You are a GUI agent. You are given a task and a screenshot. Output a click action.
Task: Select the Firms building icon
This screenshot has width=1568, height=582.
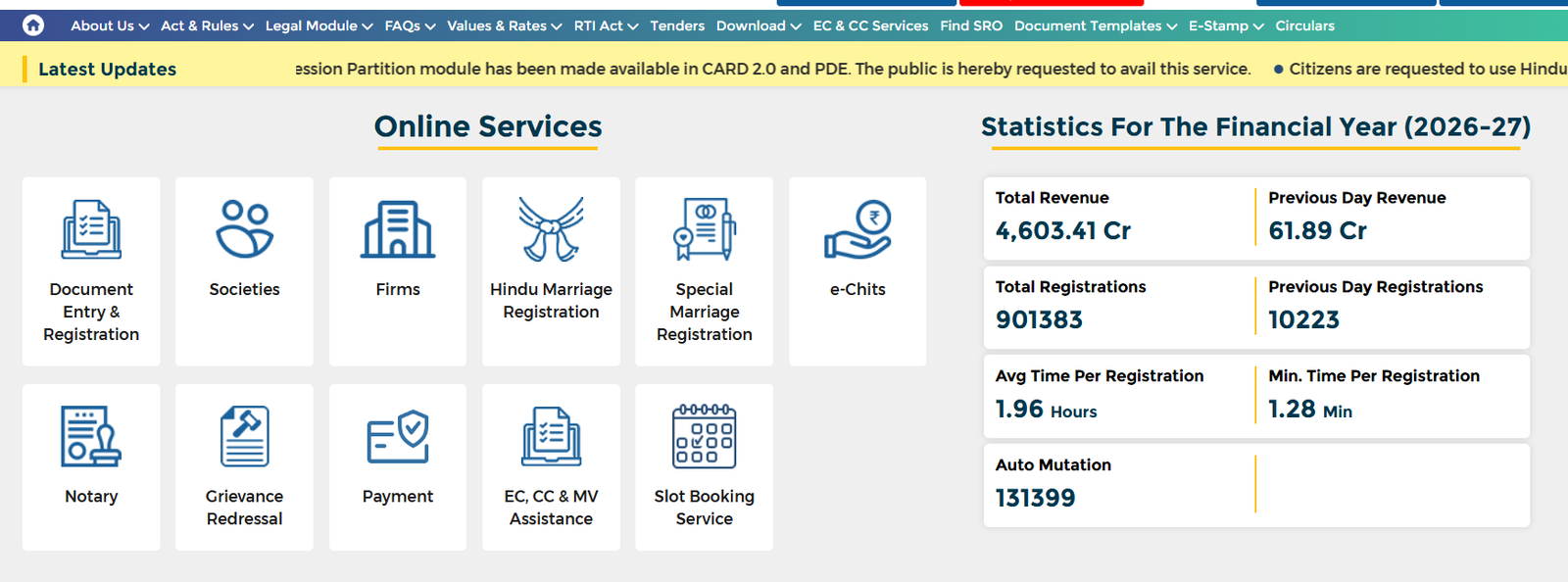[x=398, y=229]
